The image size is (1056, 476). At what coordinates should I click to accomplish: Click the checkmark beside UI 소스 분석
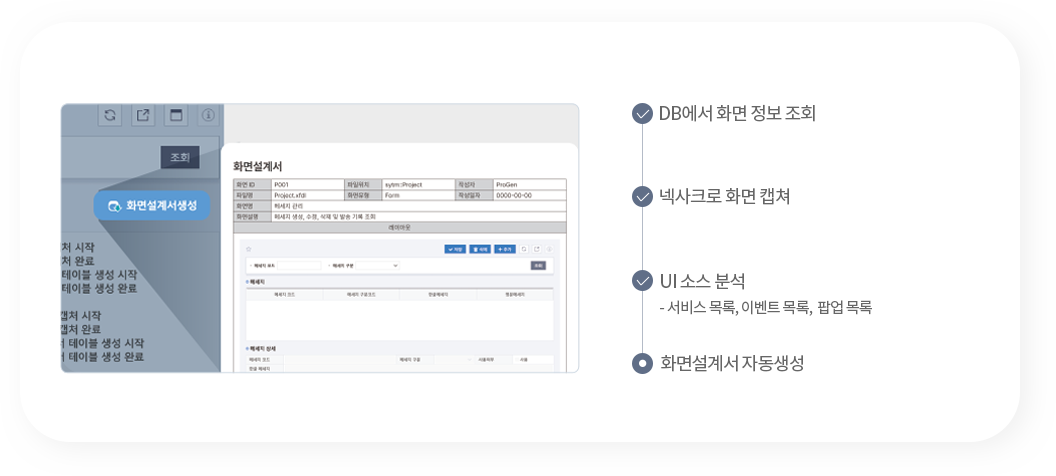click(x=643, y=281)
